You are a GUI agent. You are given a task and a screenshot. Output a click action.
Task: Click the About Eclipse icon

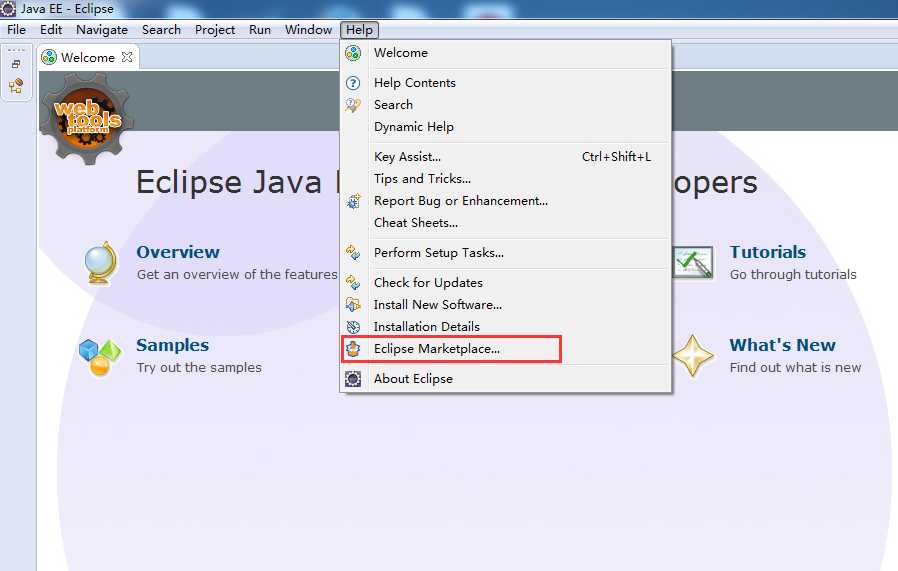[x=353, y=379]
